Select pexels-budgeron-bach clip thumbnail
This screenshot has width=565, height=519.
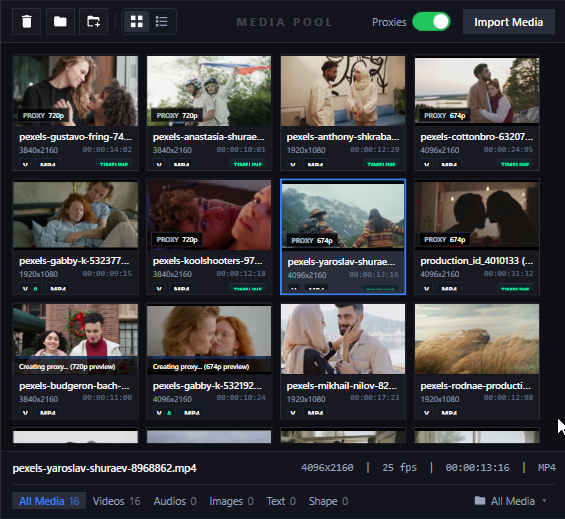(x=75, y=339)
